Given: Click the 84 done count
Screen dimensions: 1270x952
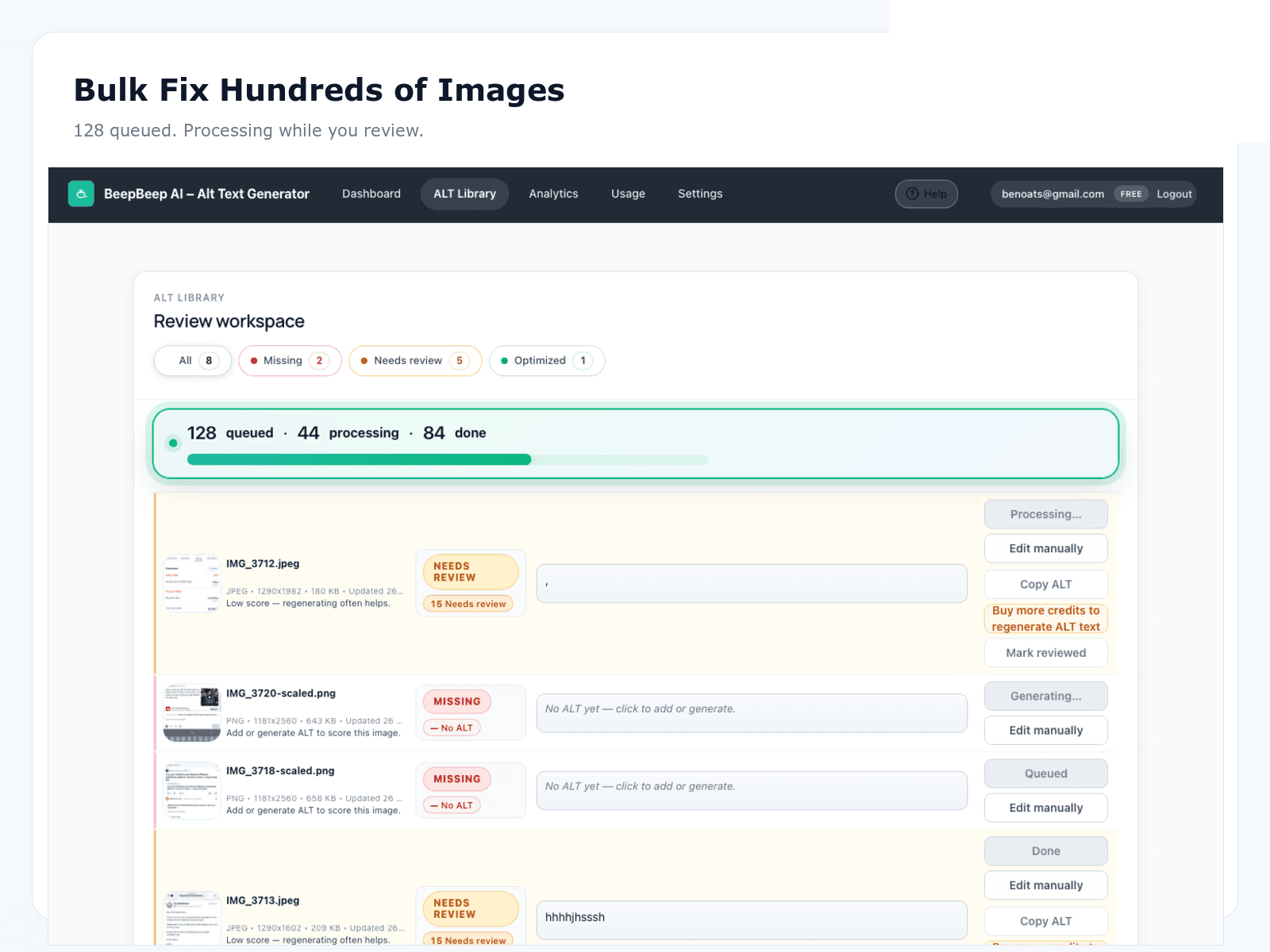Looking at the screenshot, I should pyautogui.click(x=455, y=433).
